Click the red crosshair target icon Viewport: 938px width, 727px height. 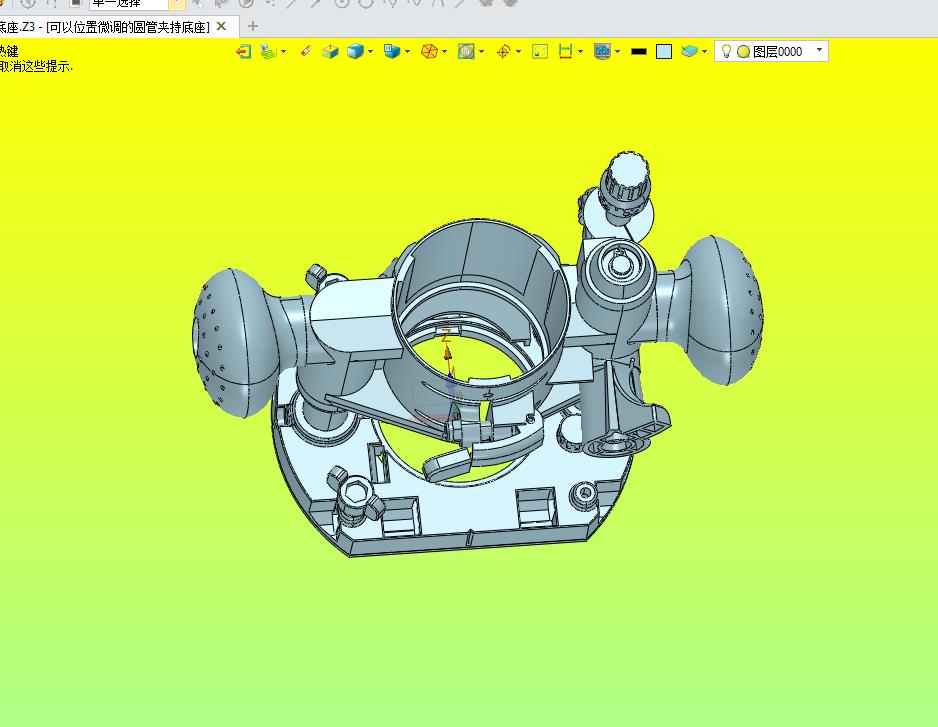point(503,51)
